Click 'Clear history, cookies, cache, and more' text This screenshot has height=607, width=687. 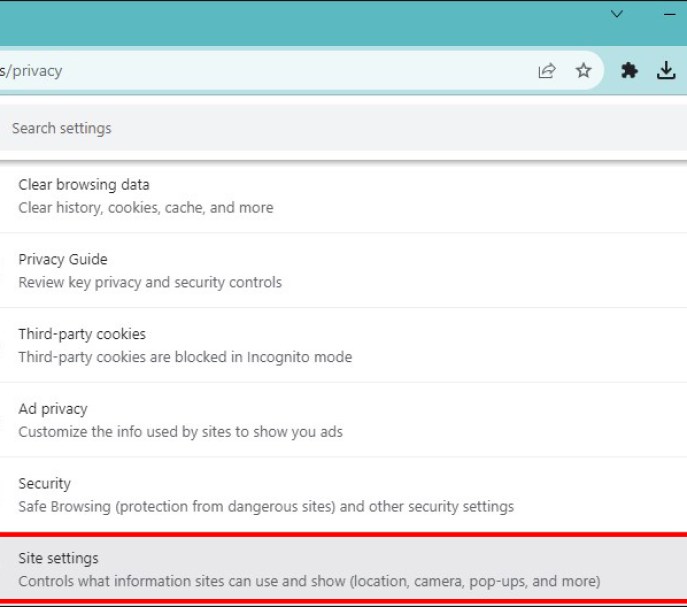tap(146, 208)
